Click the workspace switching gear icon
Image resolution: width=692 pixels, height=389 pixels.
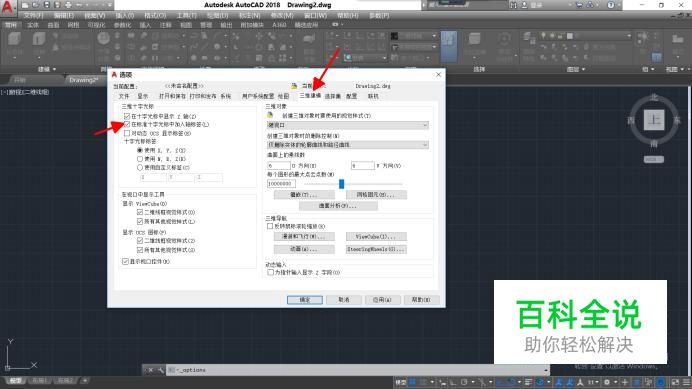607,382
